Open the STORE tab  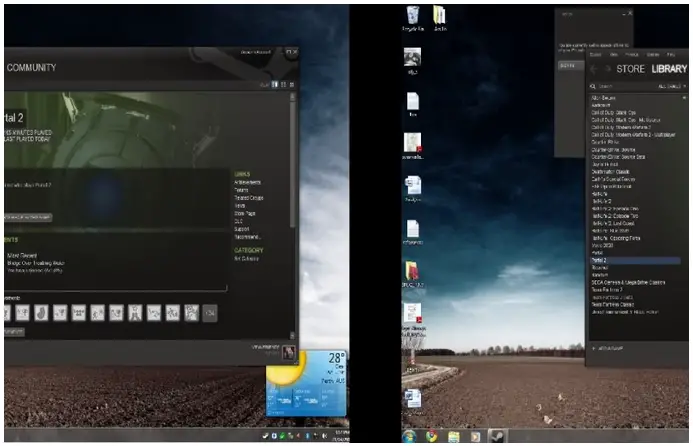click(x=630, y=69)
